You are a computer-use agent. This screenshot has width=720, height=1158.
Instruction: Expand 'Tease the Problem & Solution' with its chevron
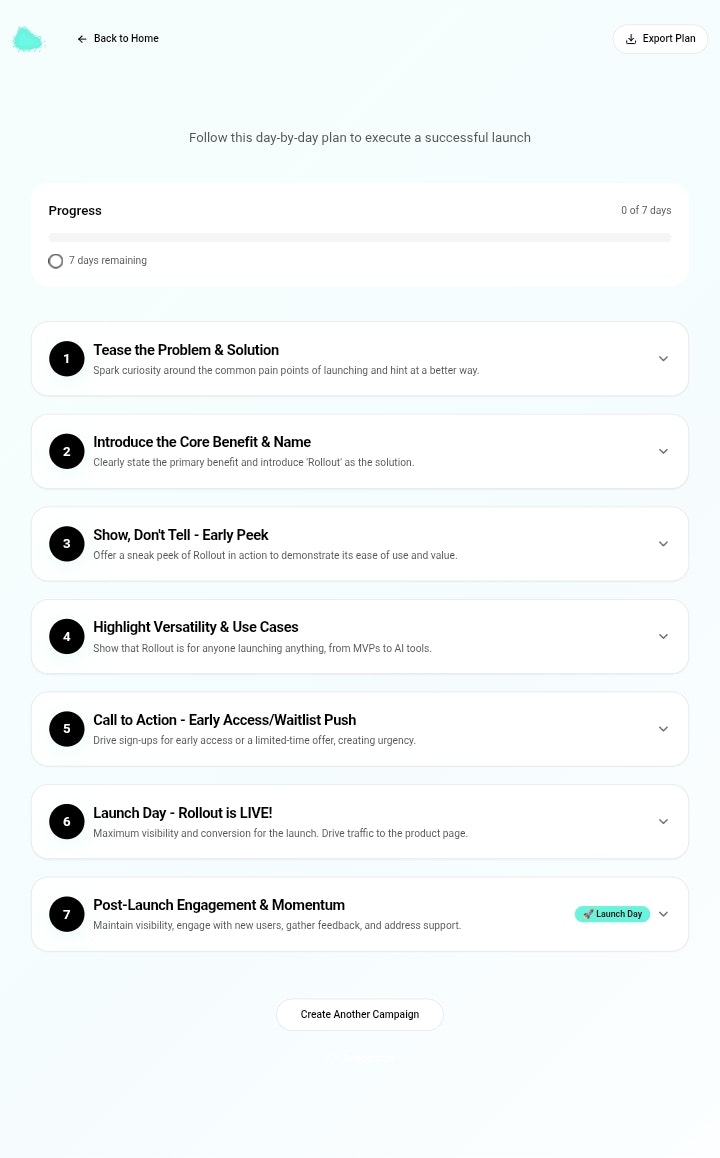pos(663,358)
